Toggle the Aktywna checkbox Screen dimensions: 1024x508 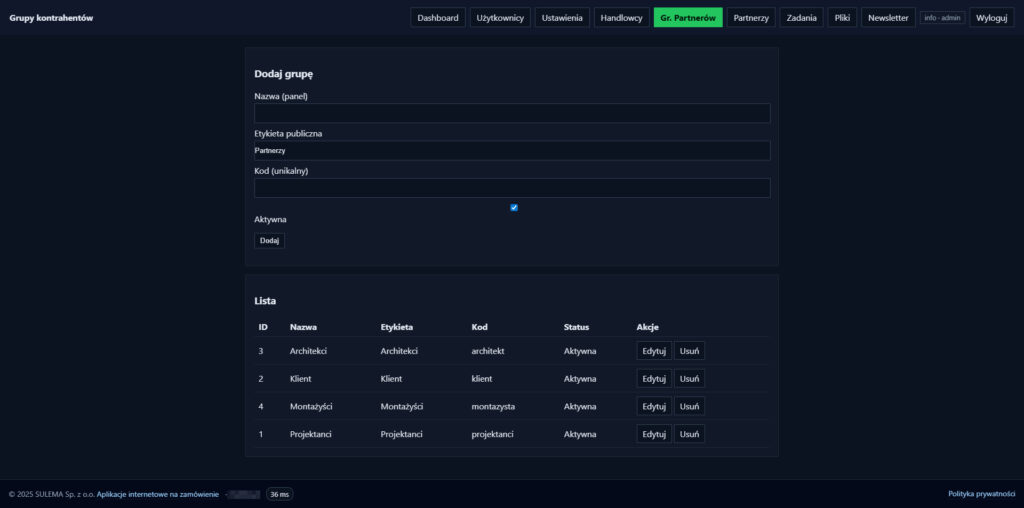514,207
